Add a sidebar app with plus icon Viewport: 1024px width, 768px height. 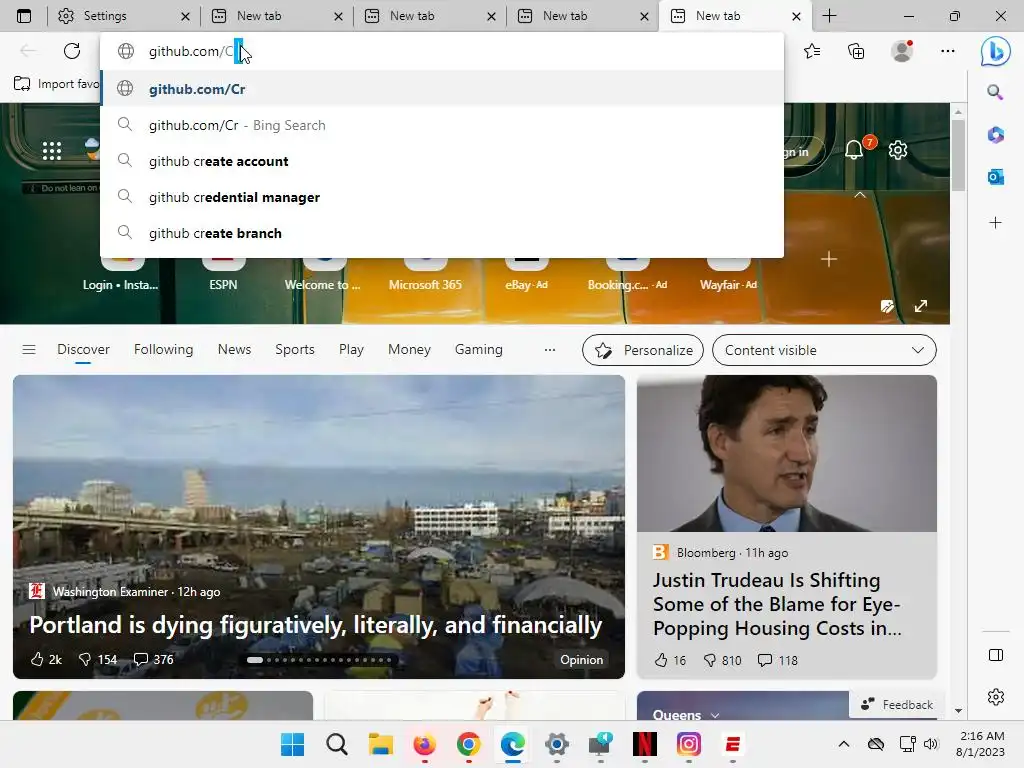[x=995, y=223]
